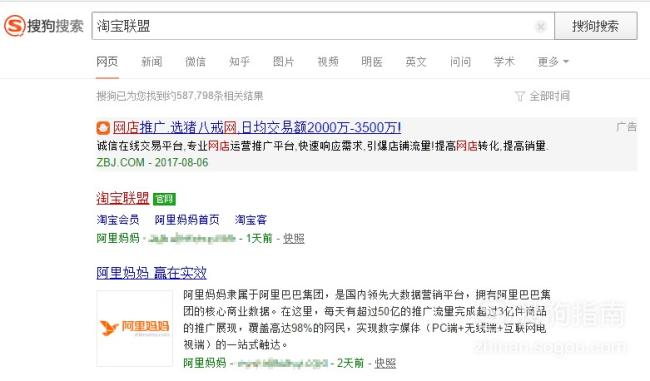This screenshot has width=650, height=381.
Task: Switch to the 图片 tab
Action: [284, 62]
